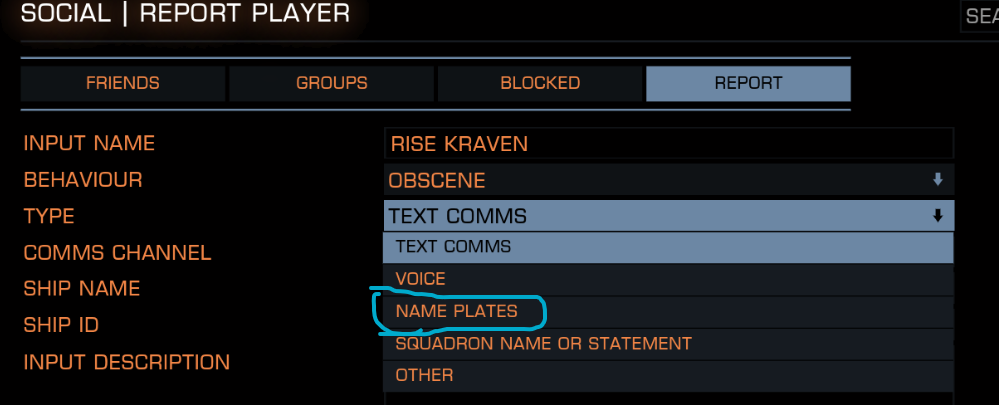Select Squadron Name or Statement option
Screen dimensions: 999x405
click(x=543, y=343)
